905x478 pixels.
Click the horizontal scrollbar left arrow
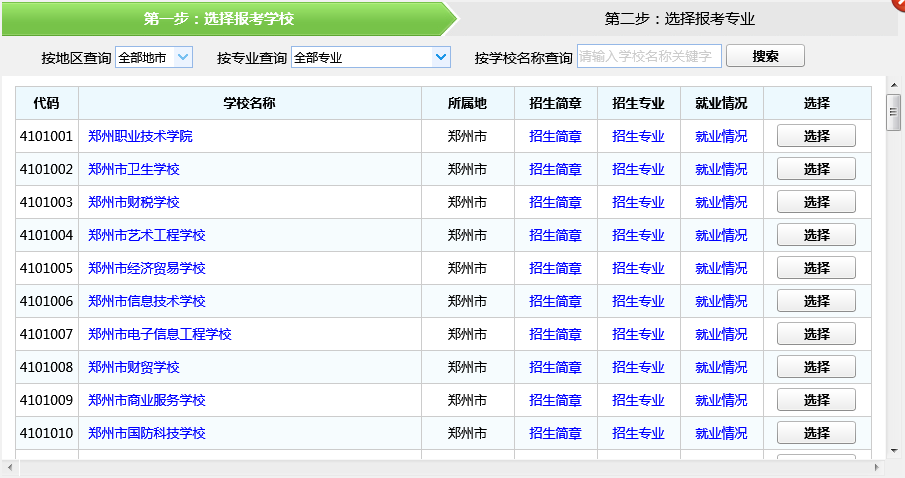[8, 467]
